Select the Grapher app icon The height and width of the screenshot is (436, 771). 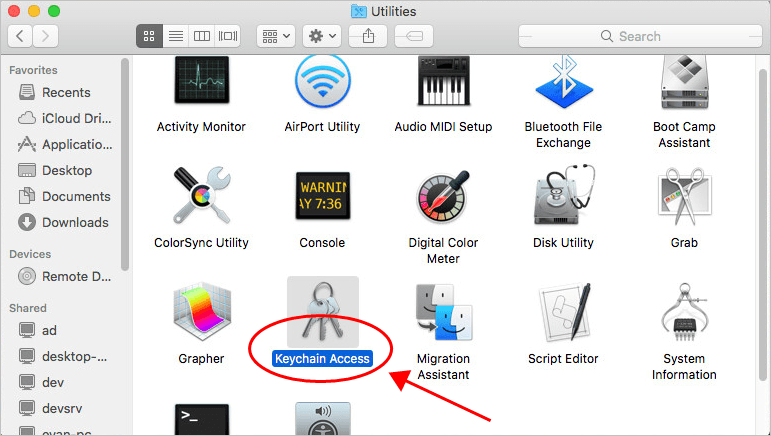[202, 312]
